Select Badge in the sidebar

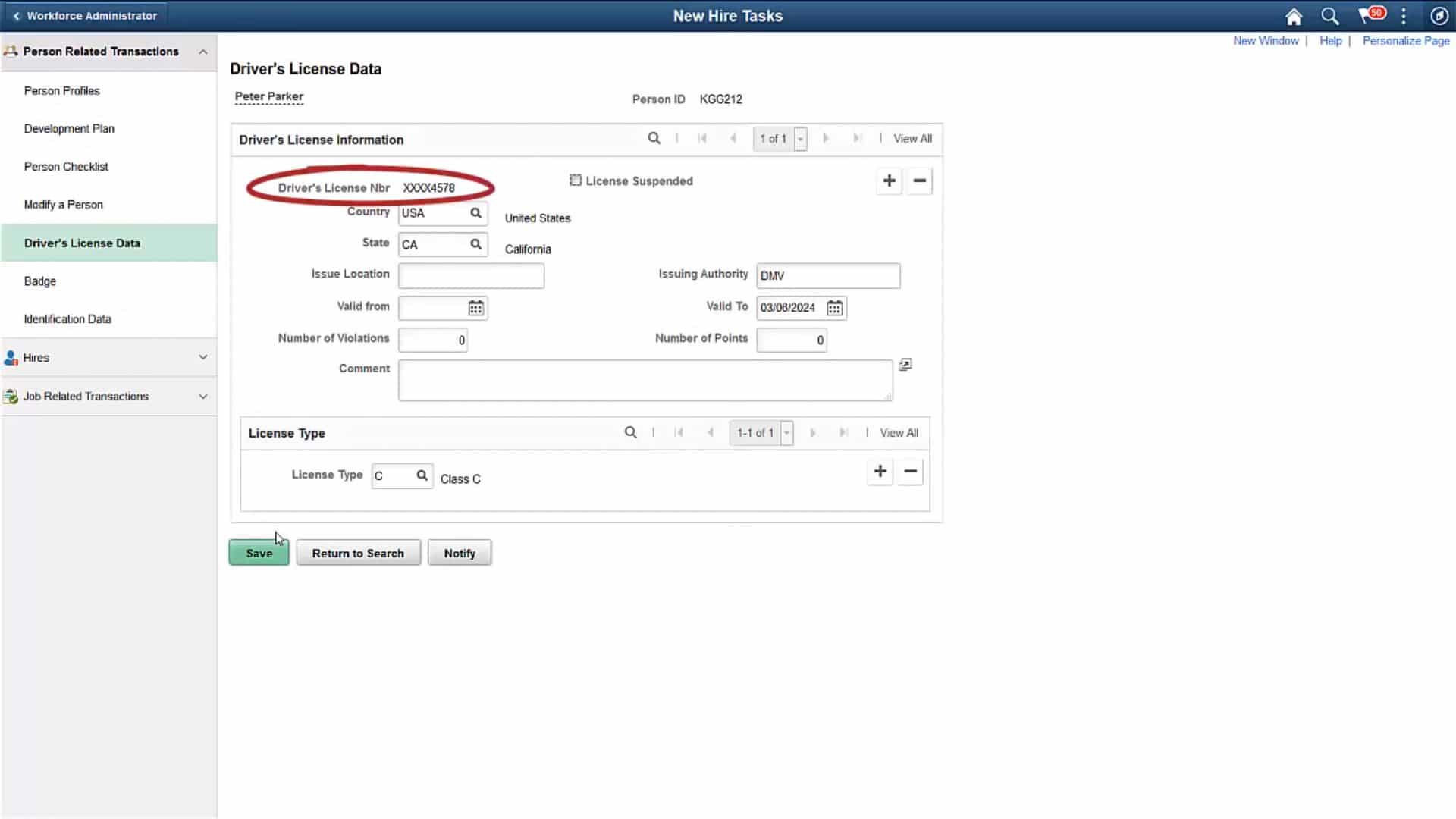[x=40, y=281]
